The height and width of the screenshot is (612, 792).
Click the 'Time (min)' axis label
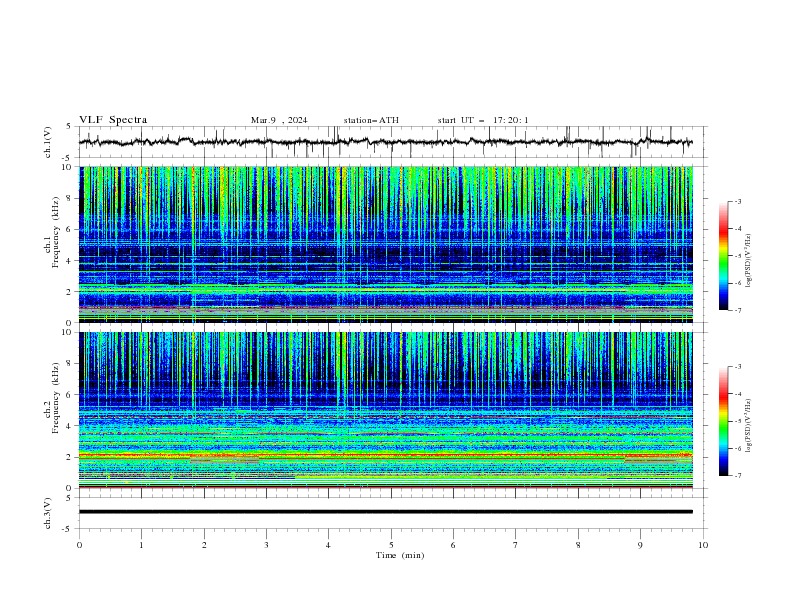(x=400, y=555)
